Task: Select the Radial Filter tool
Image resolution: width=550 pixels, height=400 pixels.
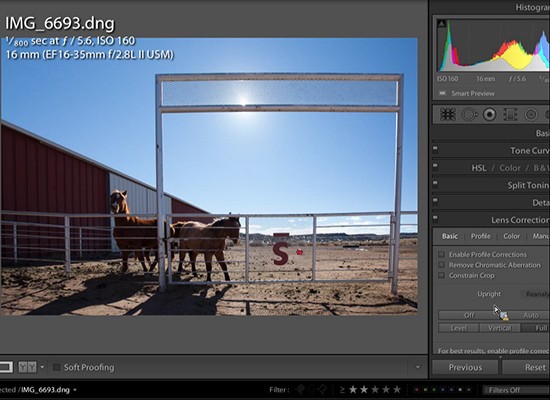Action: point(531,114)
